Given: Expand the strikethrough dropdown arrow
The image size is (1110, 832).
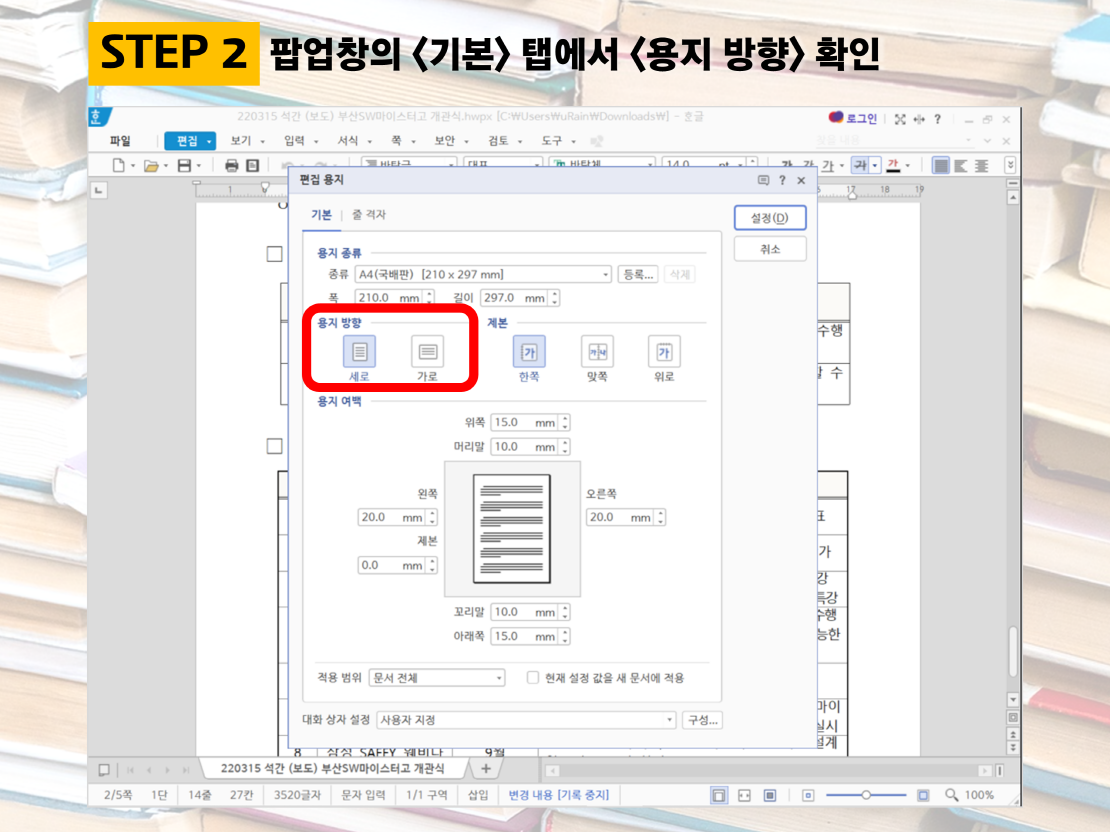Looking at the screenshot, I should pyautogui.click(x=875, y=166).
